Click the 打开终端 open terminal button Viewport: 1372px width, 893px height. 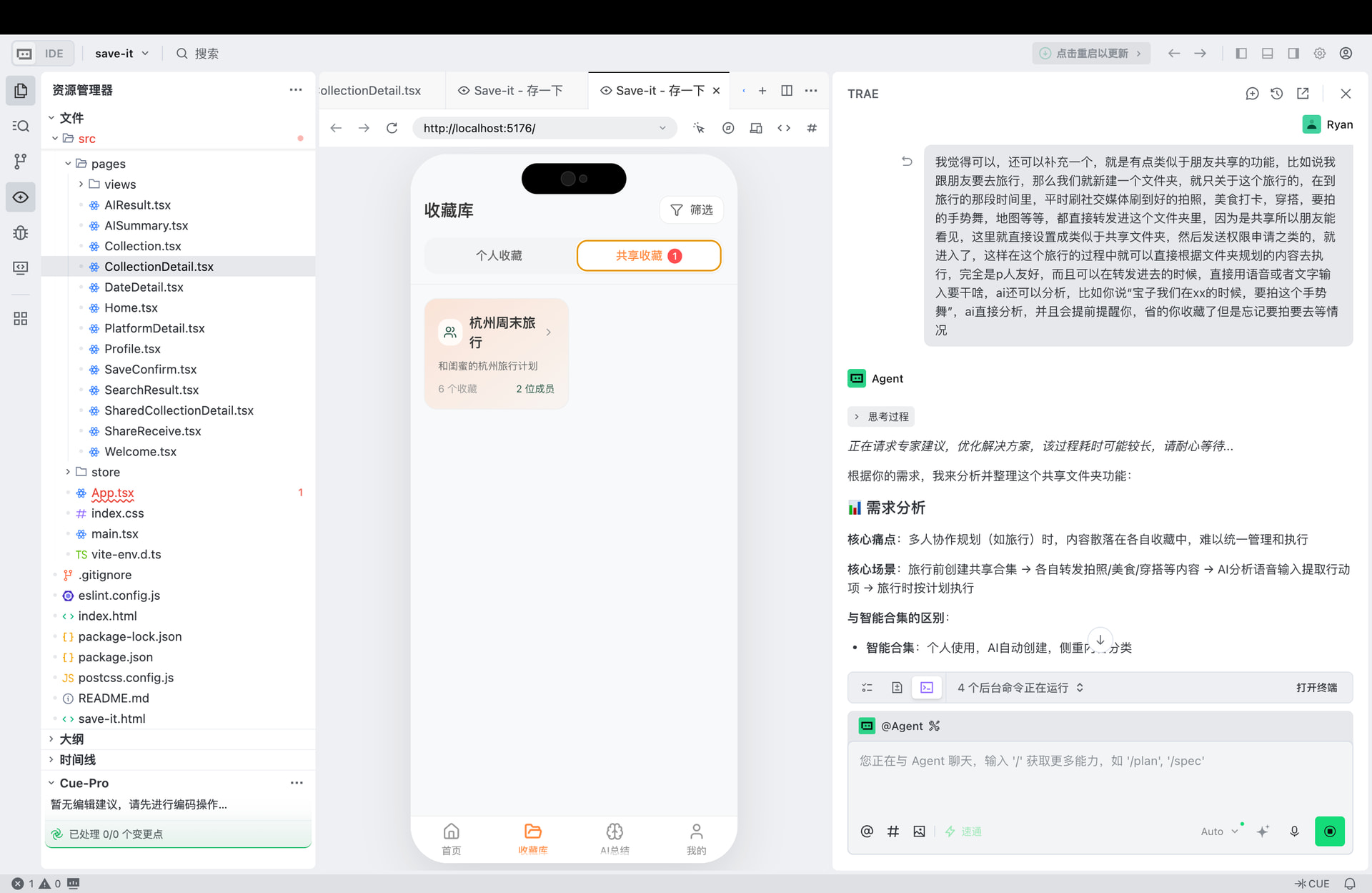[x=1316, y=688]
